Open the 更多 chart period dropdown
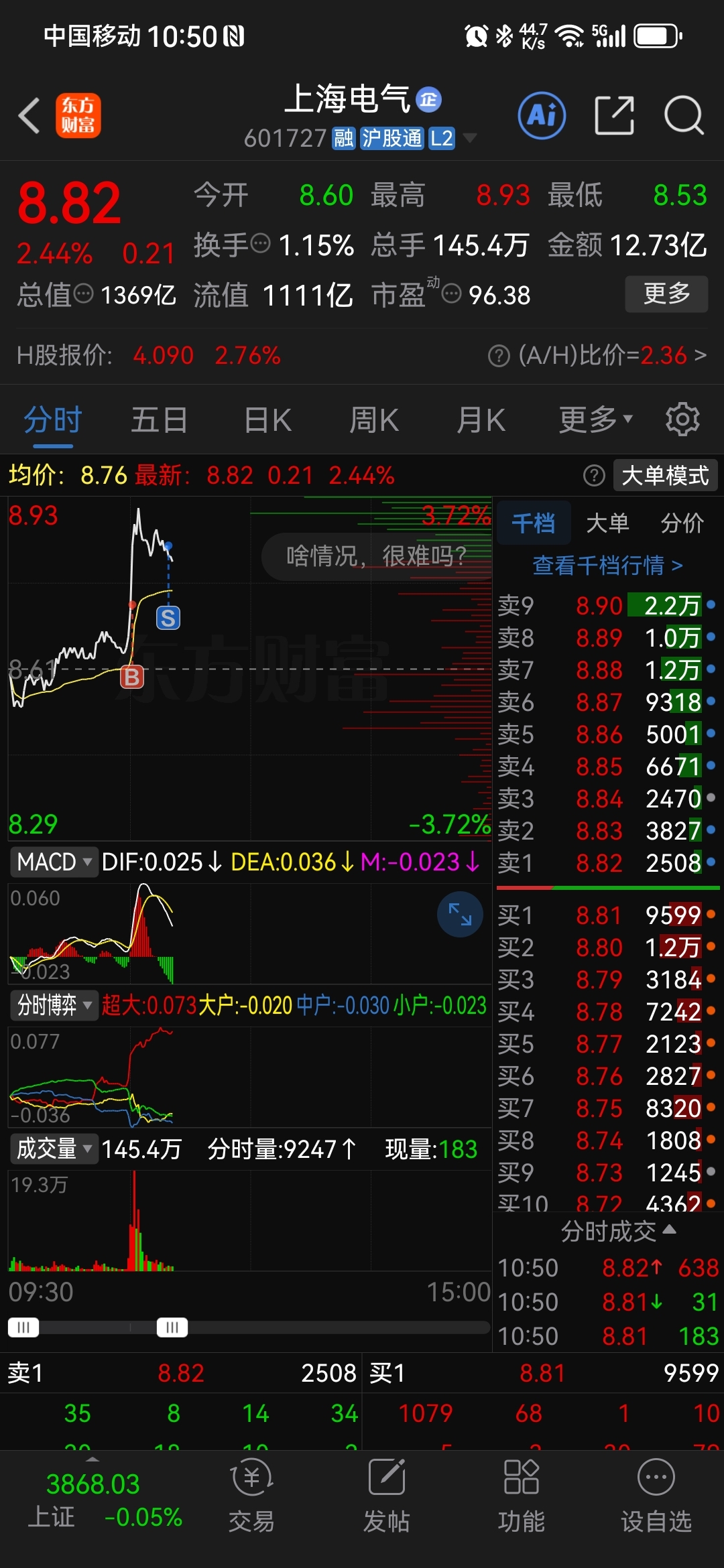Image resolution: width=724 pixels, height=1568 pixels. tap(596, 421)
